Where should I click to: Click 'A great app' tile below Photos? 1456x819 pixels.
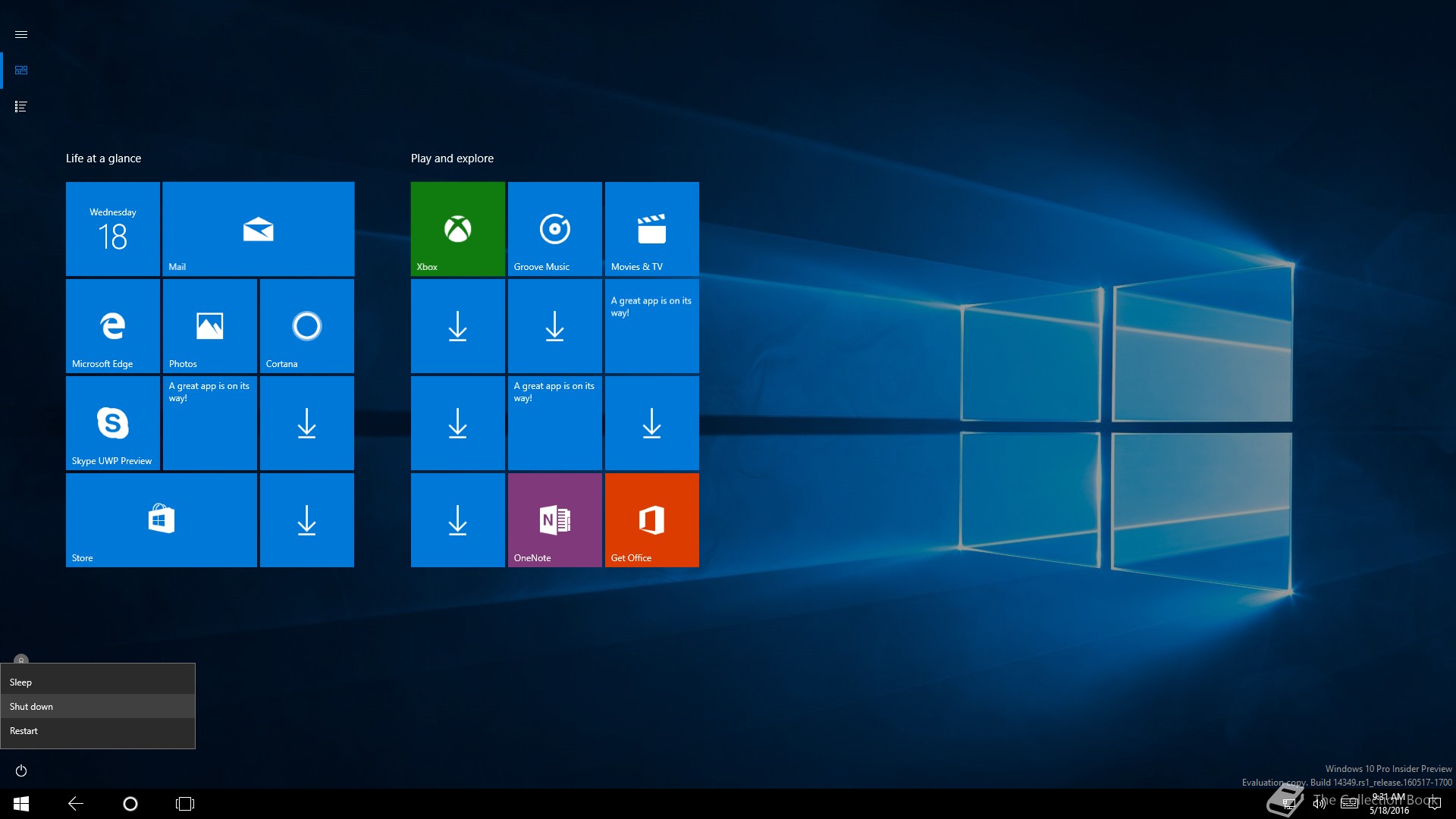pyautogui.click(x=210, y=423)
